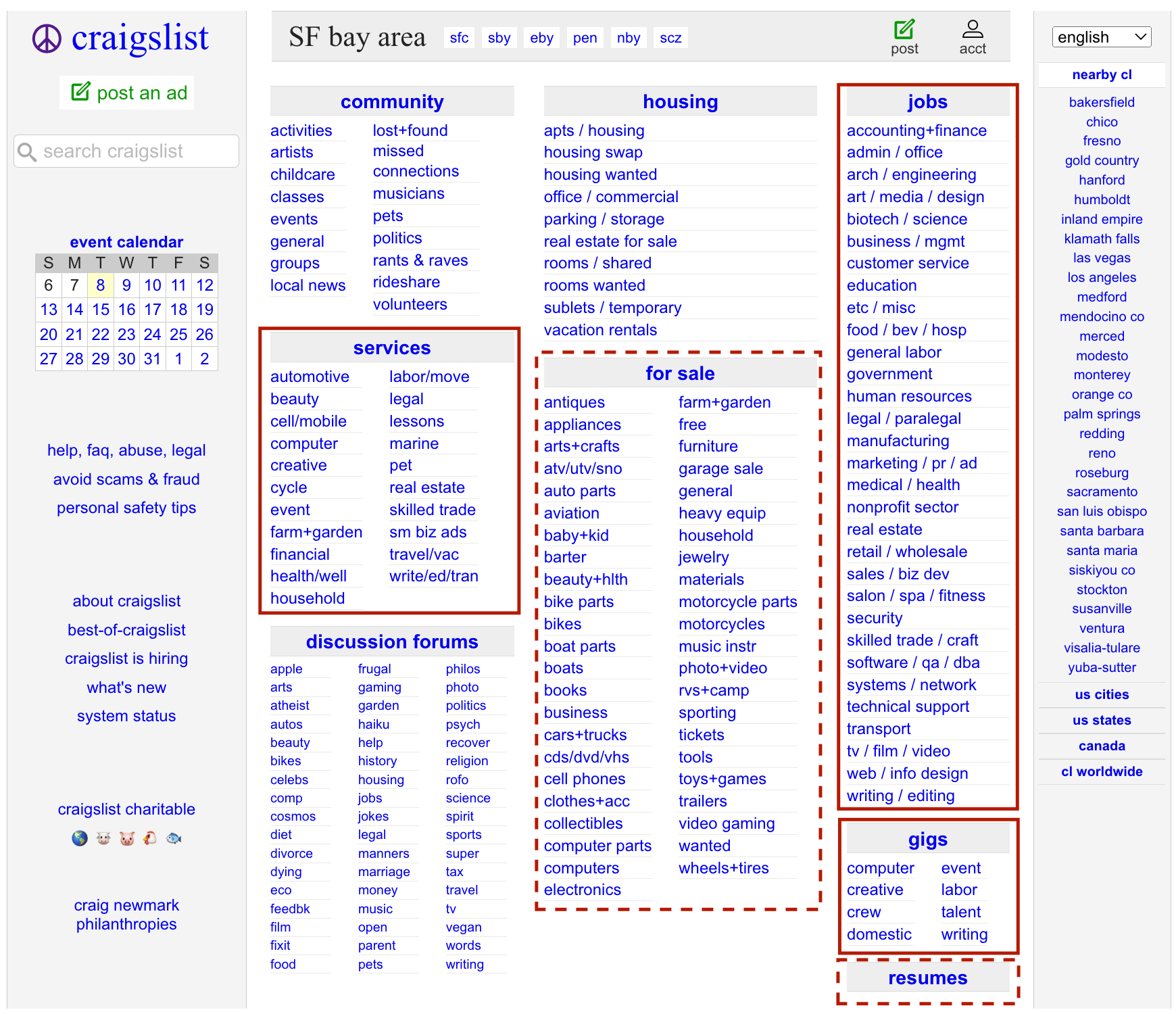
Task: Open talent gigs
Action: [961, 912]
